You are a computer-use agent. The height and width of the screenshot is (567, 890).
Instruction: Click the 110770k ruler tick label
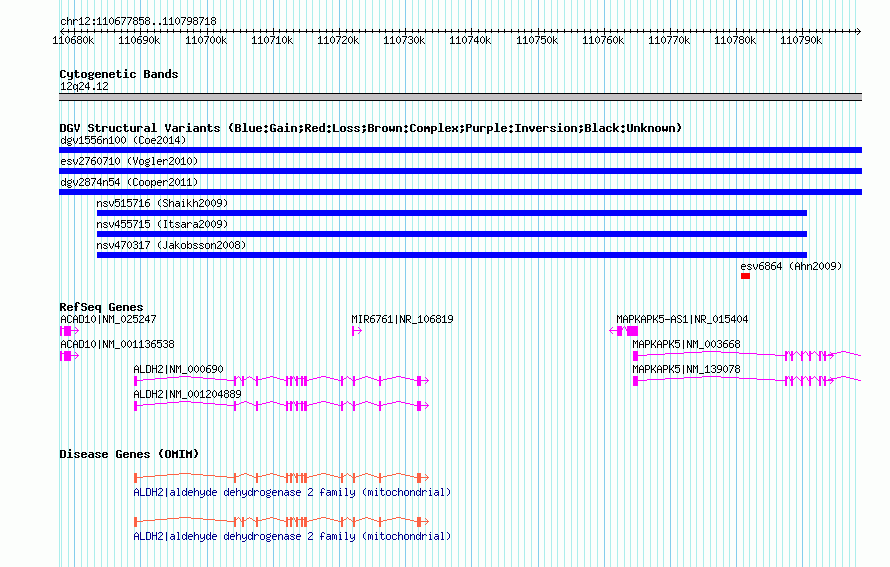(669, 40)
